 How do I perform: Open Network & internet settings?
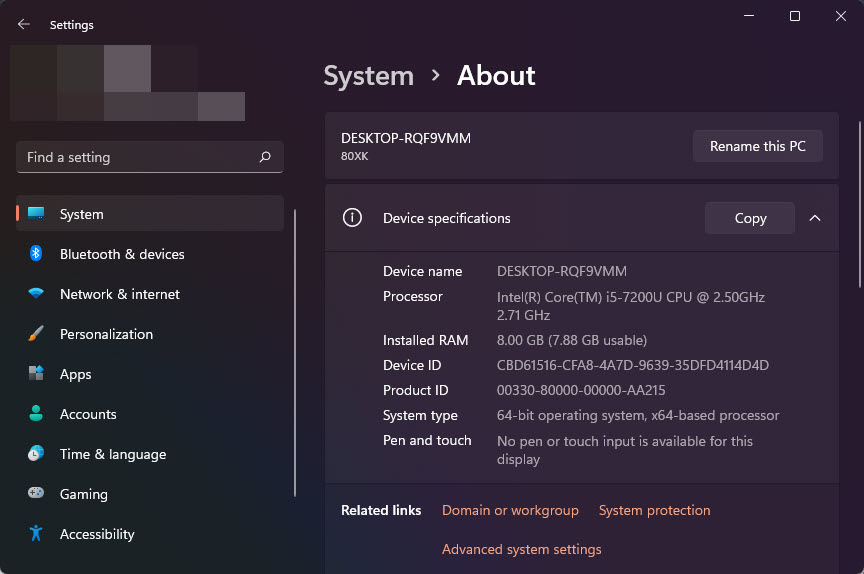[150, 294]
